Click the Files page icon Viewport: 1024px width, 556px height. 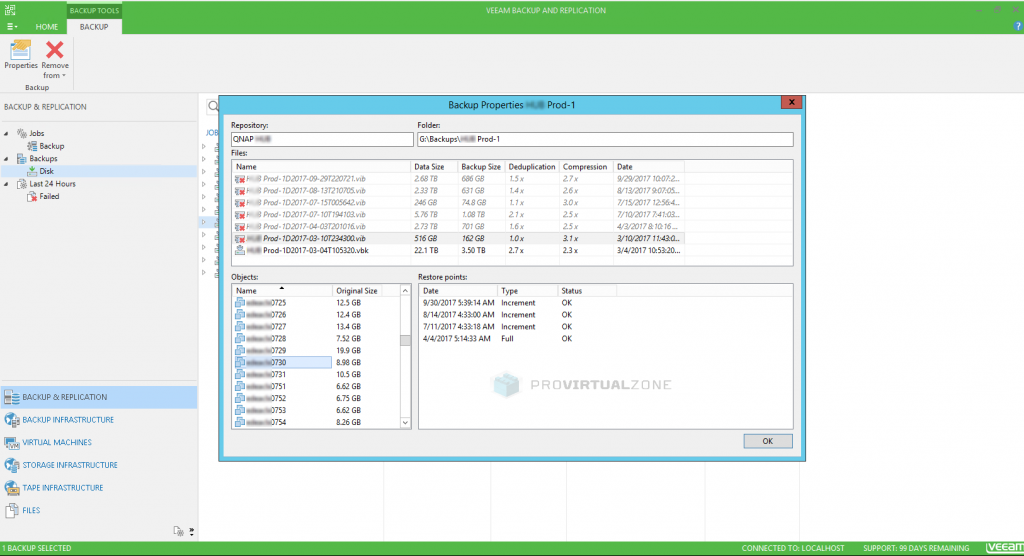point(12,511)
